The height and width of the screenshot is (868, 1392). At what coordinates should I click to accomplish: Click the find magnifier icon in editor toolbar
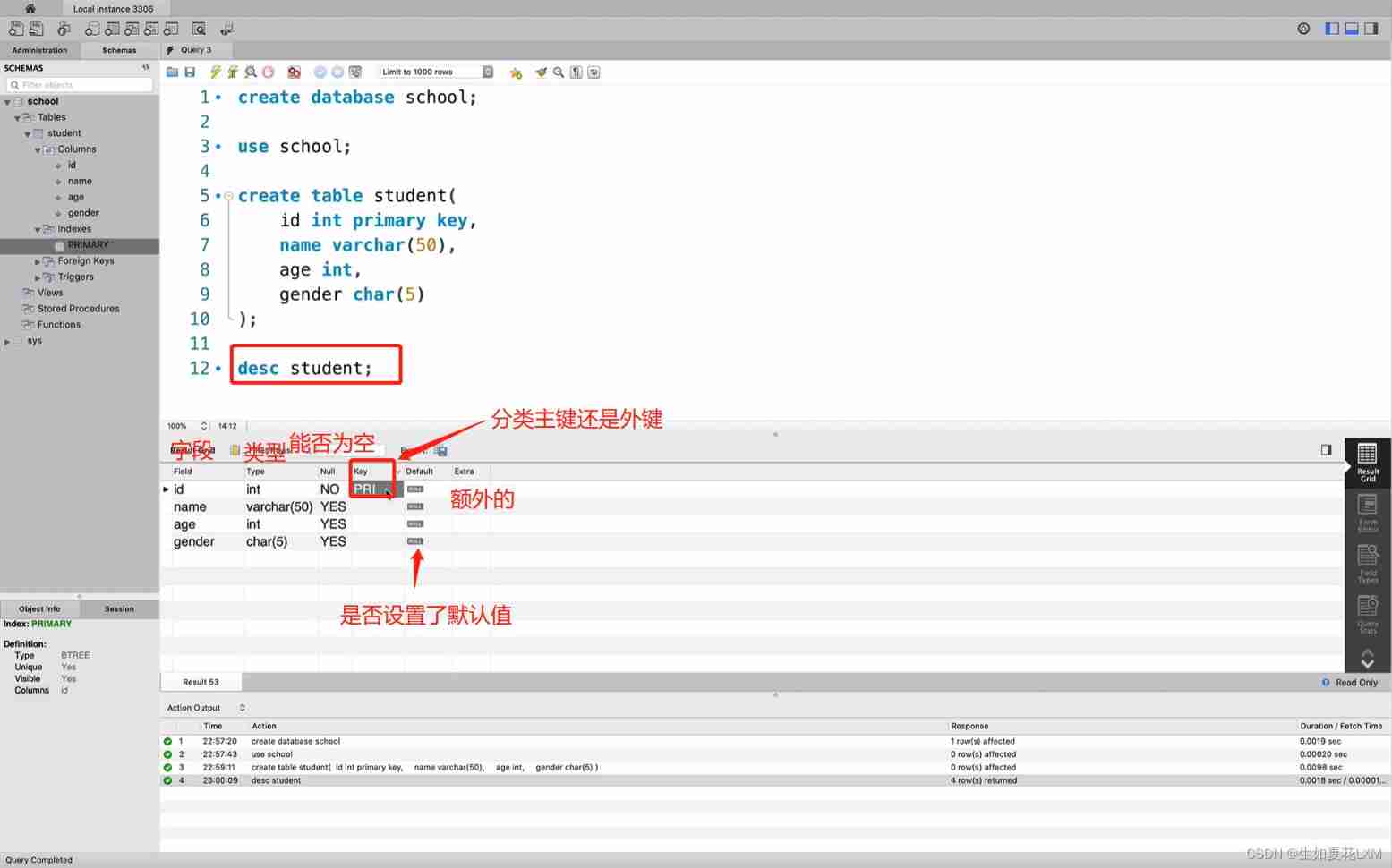tap(559, 72)
